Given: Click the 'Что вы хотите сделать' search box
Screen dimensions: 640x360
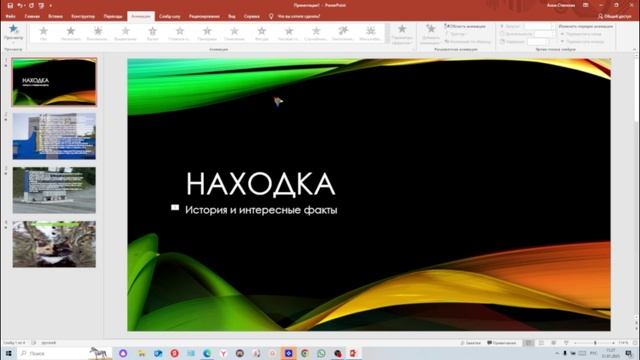Looking at the screenshot, I should tap(298, 16).
